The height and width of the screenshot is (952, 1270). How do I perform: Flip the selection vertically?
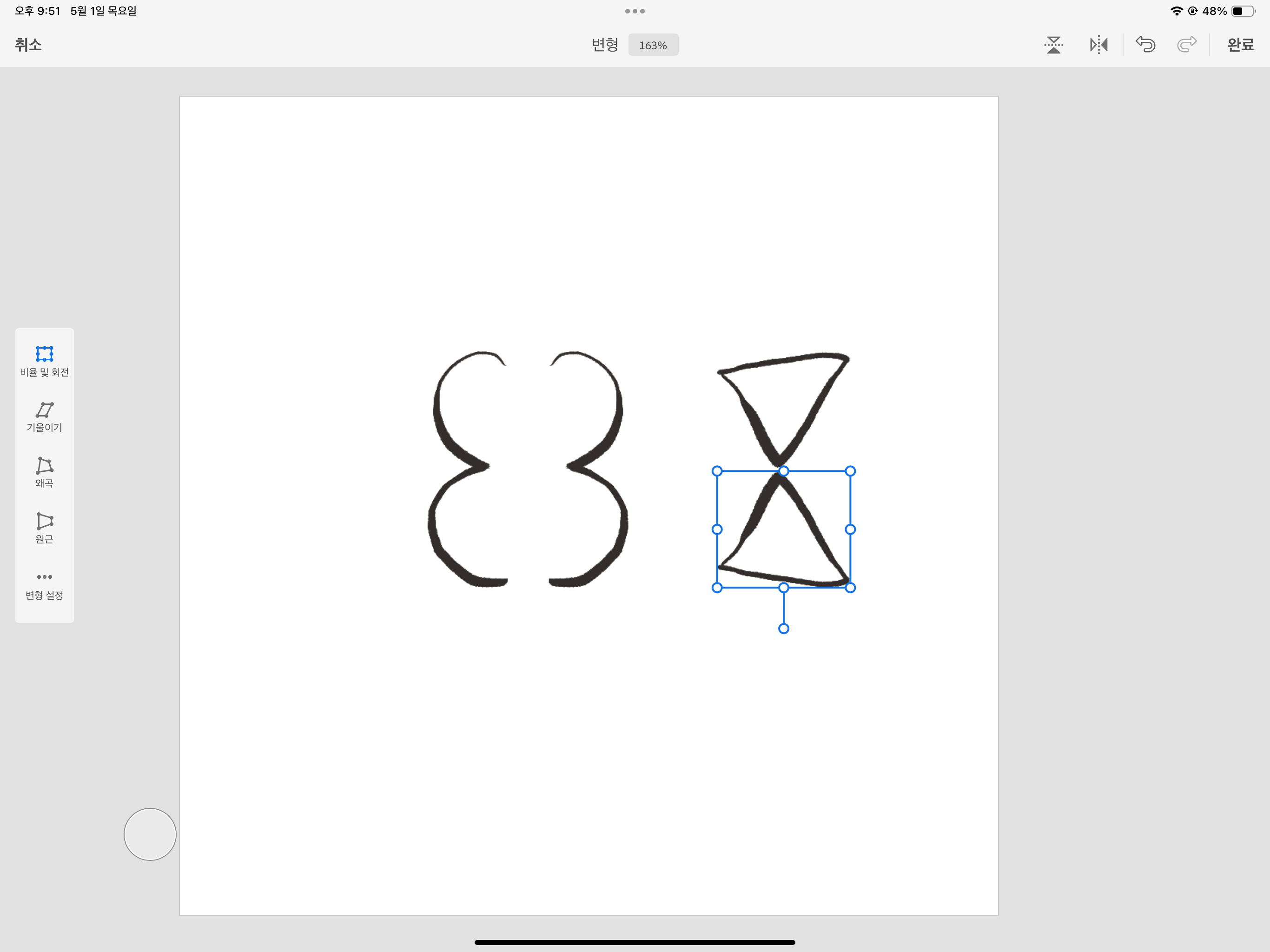pos(1053,45)
